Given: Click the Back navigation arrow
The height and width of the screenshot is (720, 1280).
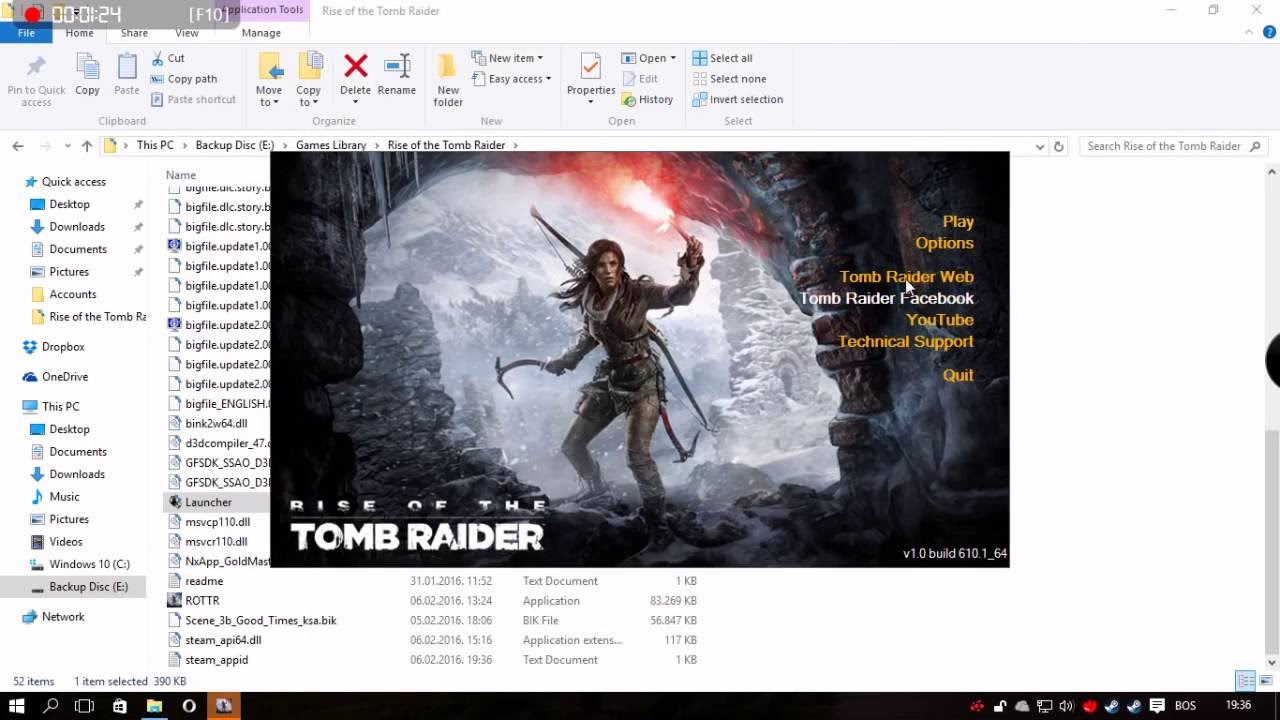Looking at the screenshot, I should [x=17, y=146].
